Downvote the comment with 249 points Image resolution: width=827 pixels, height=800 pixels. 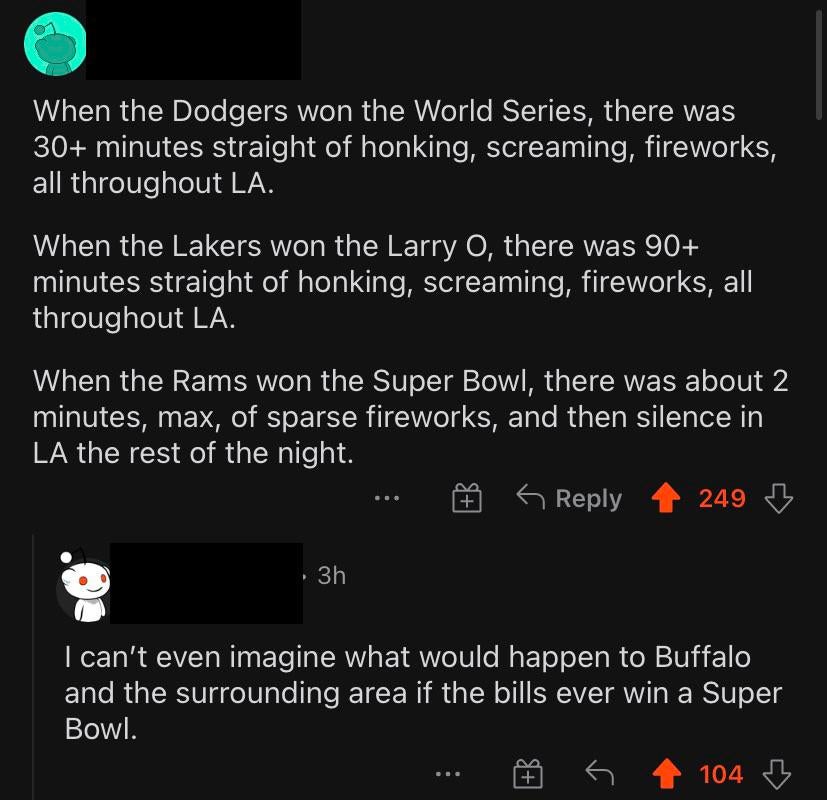click(x=778, y=498)
